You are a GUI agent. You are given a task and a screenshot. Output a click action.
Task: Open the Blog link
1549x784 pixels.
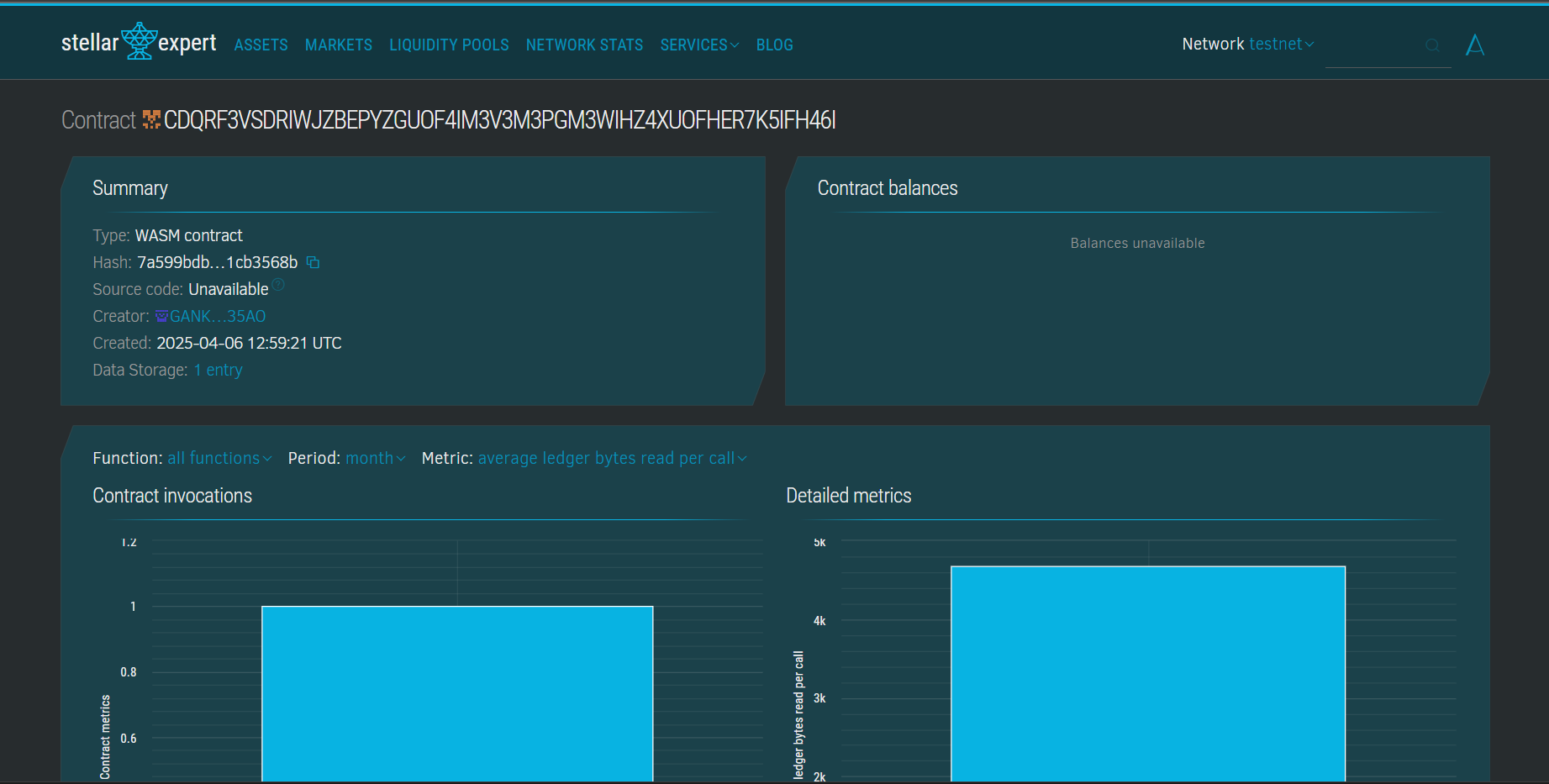(x=774, y=45)
